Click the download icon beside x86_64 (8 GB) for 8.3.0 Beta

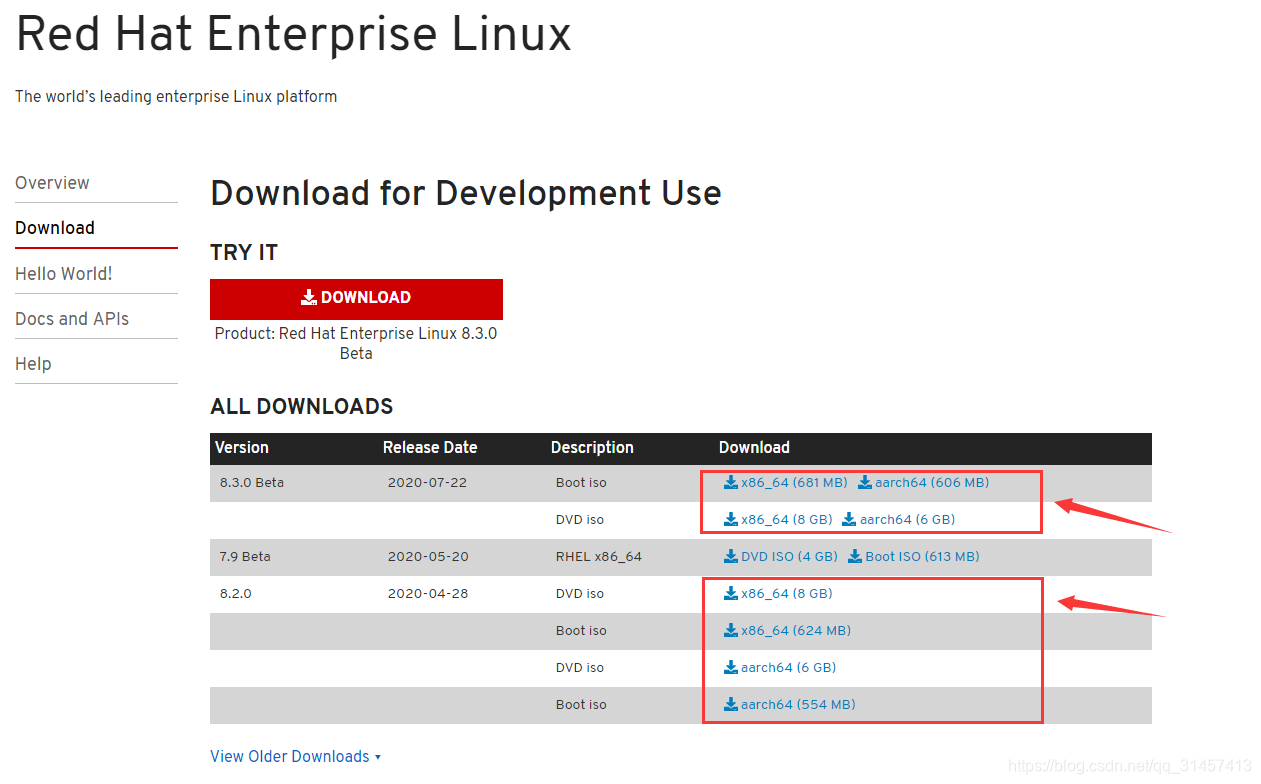pyautogui.click(x=729, y=519)
